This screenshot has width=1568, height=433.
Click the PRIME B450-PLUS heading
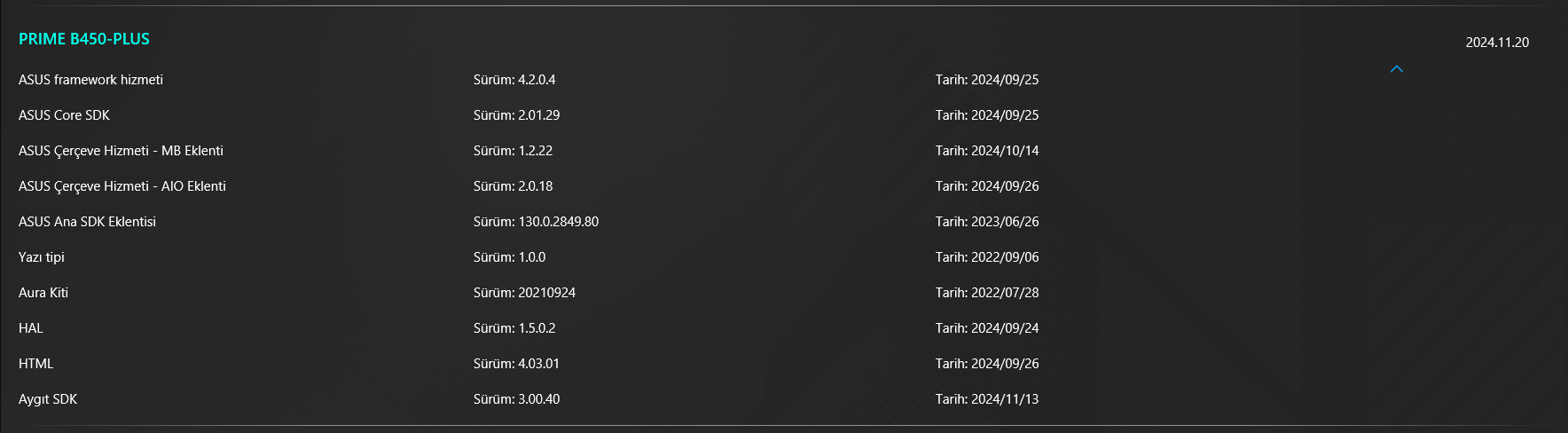(84, 39)
